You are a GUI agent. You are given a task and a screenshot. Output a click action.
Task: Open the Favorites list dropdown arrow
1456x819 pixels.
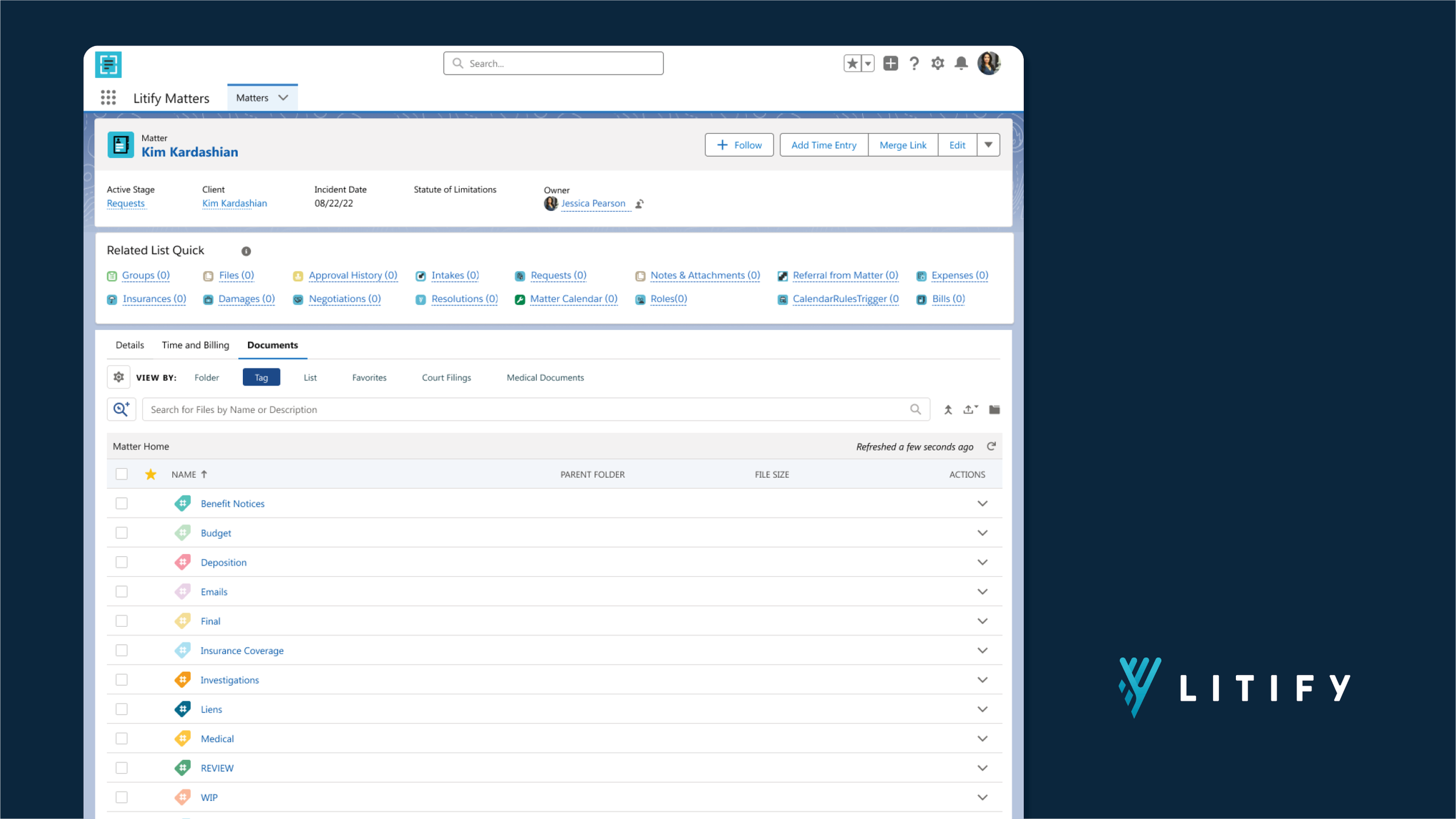[868, 63]
